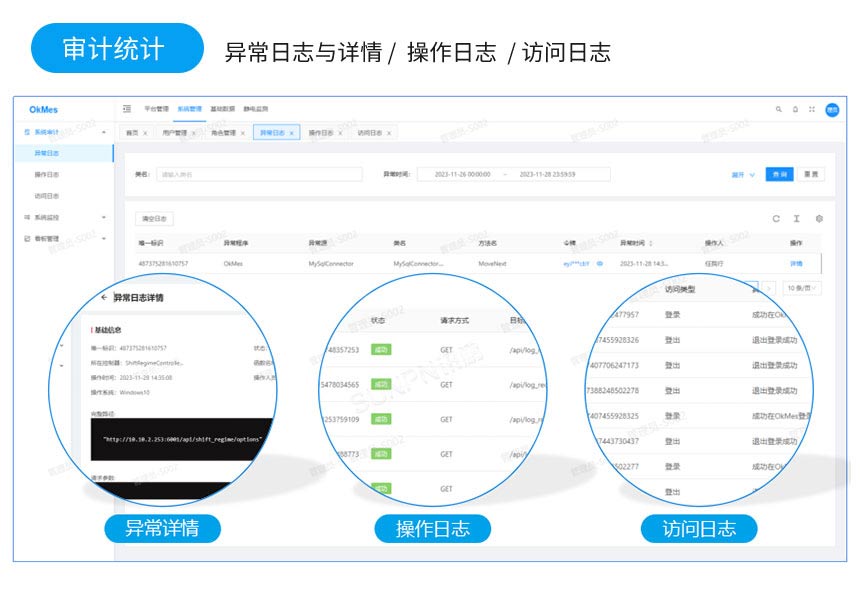Open the 详情 link in the log row
860x614 pixels.
tap(795, 262)
